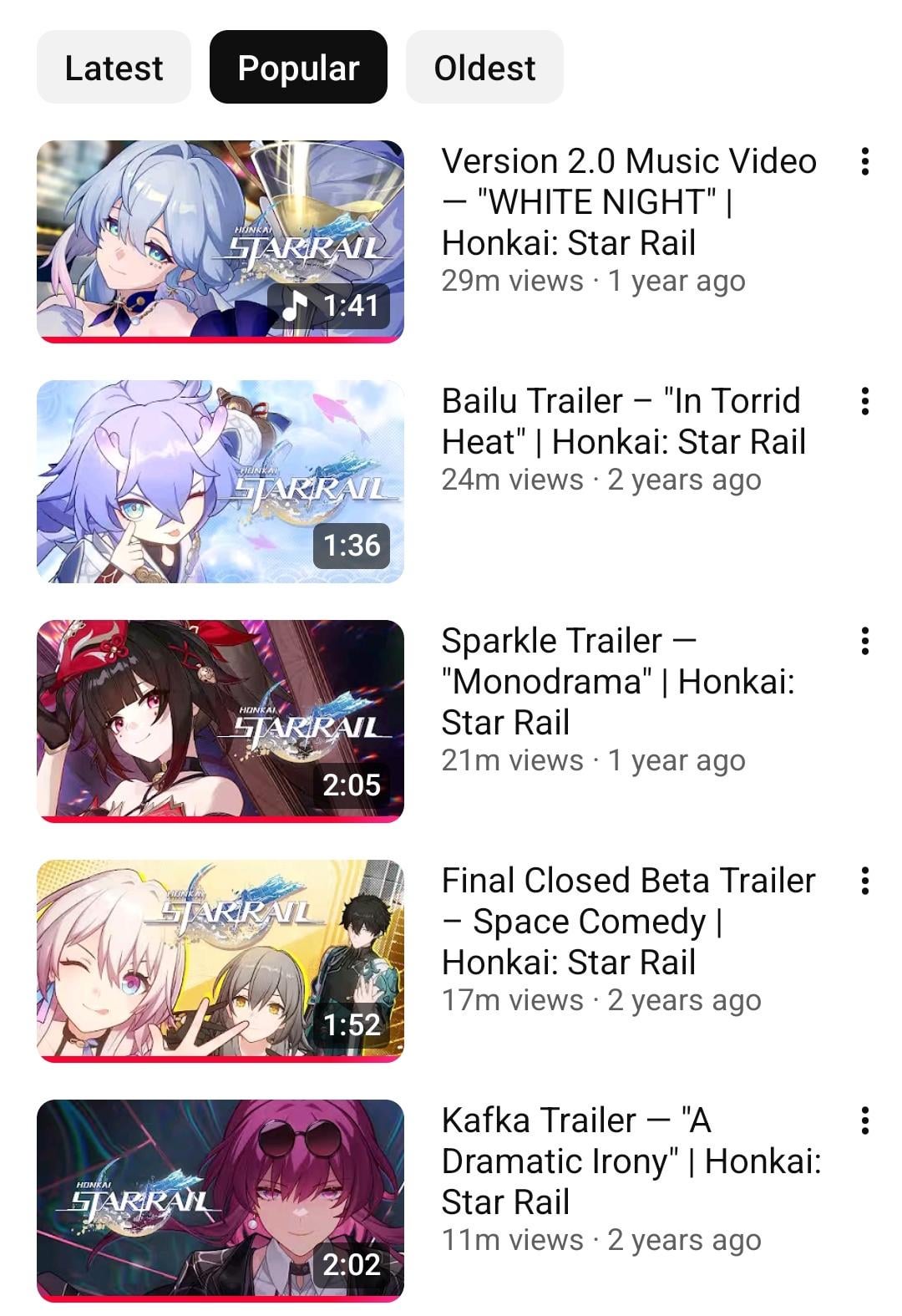Open title Sparkle Trailer Monodrama
The image size is (902, 1316).
pos(618,682)
